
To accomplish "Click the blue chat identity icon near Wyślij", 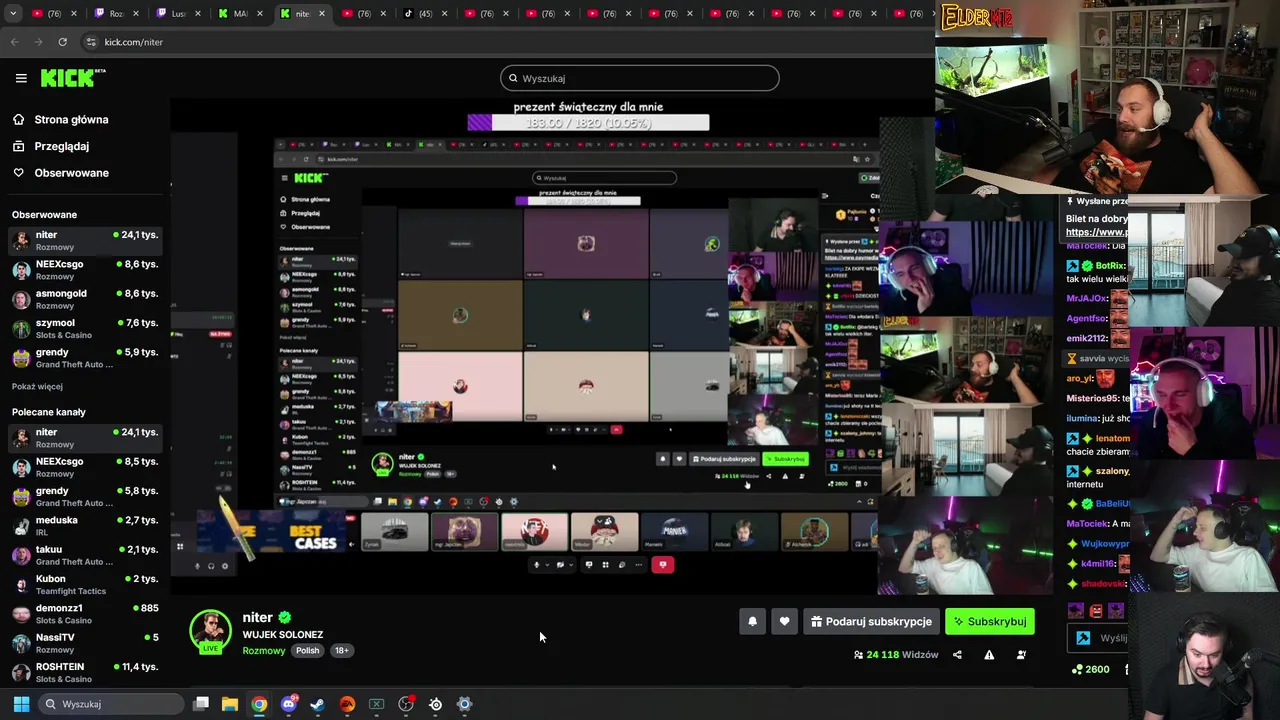I will [x=1083, y=638].
